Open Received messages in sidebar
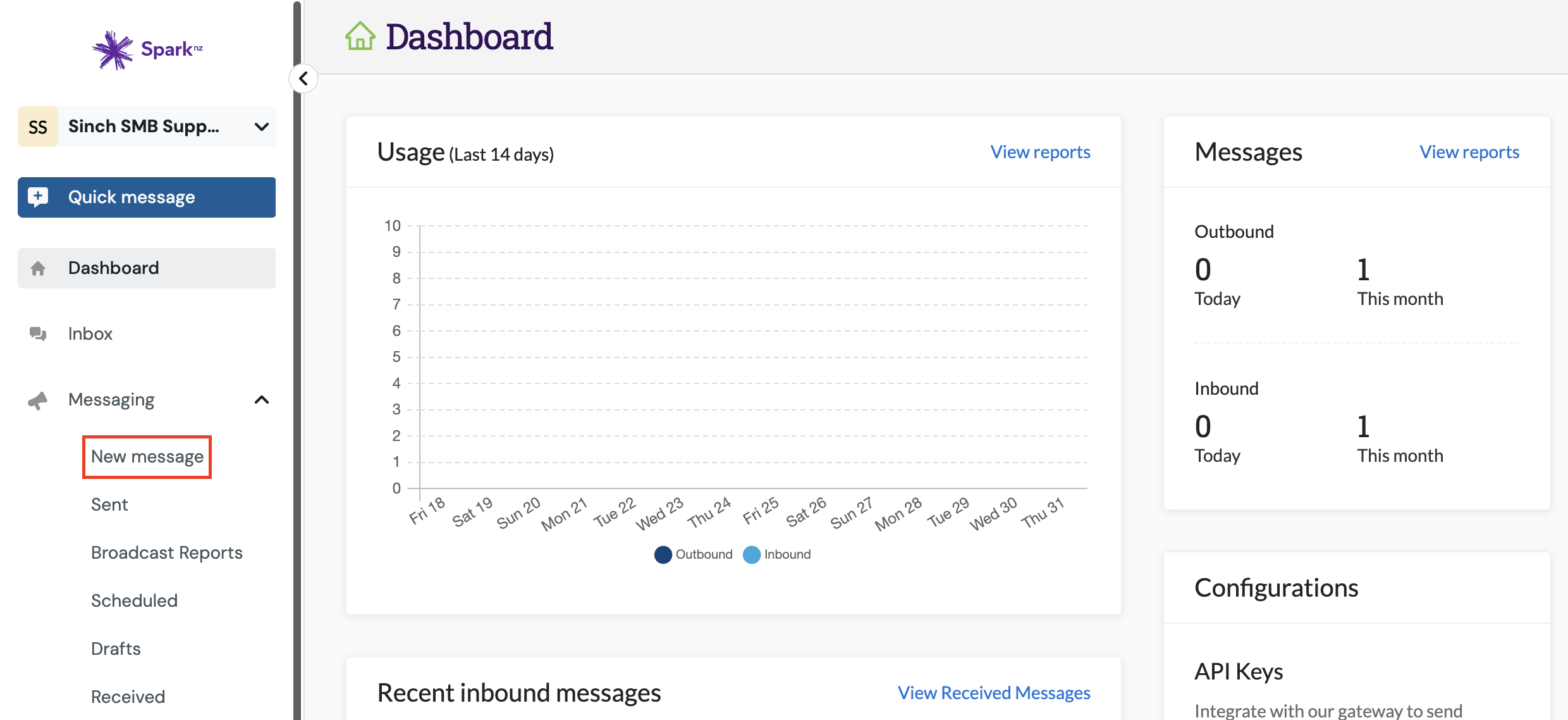Screen dimensions: 1568x720 click(128, 697)
